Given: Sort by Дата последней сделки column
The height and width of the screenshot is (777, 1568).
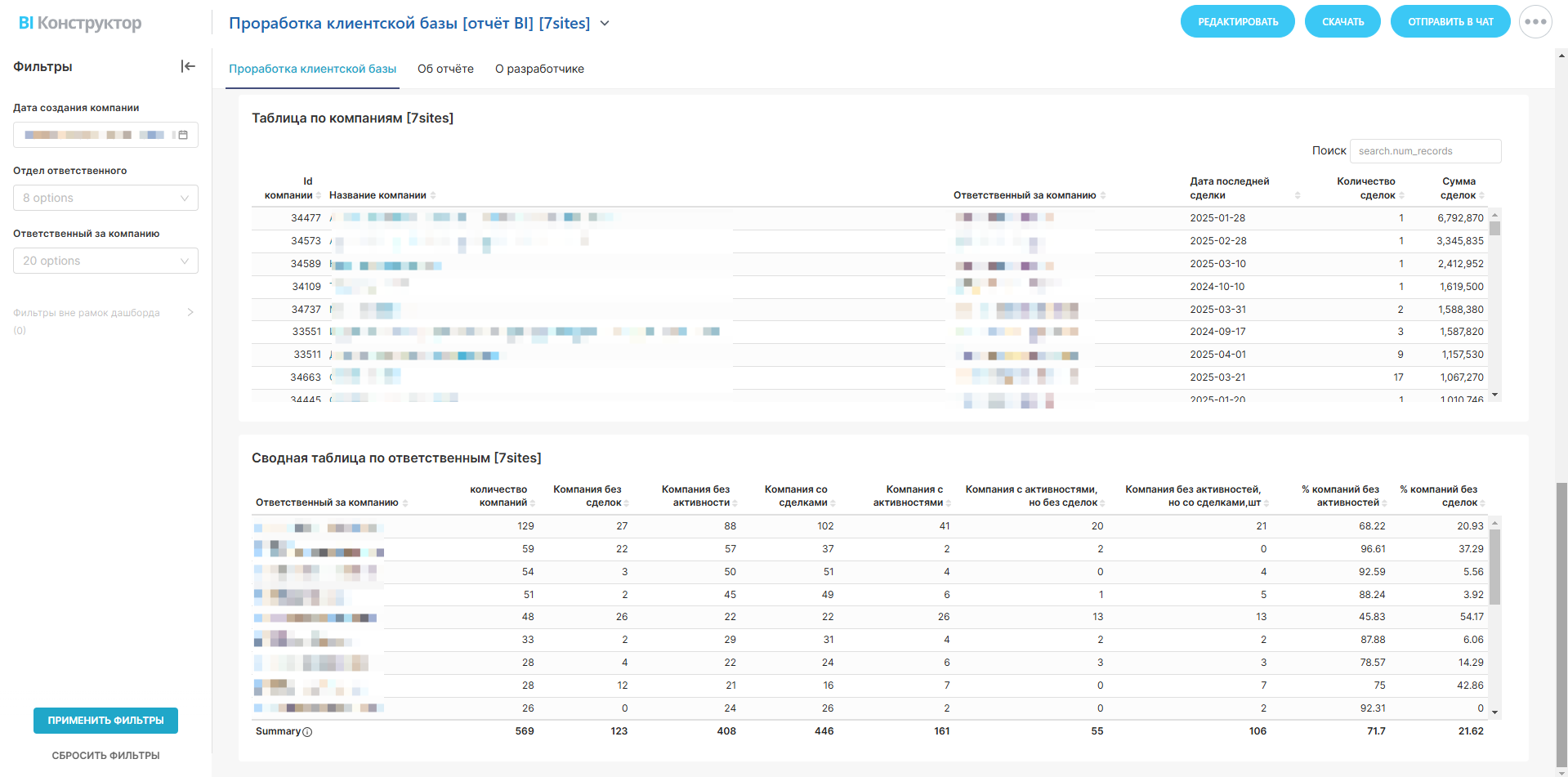Looking at the screenshot, I should (1297, 195).
